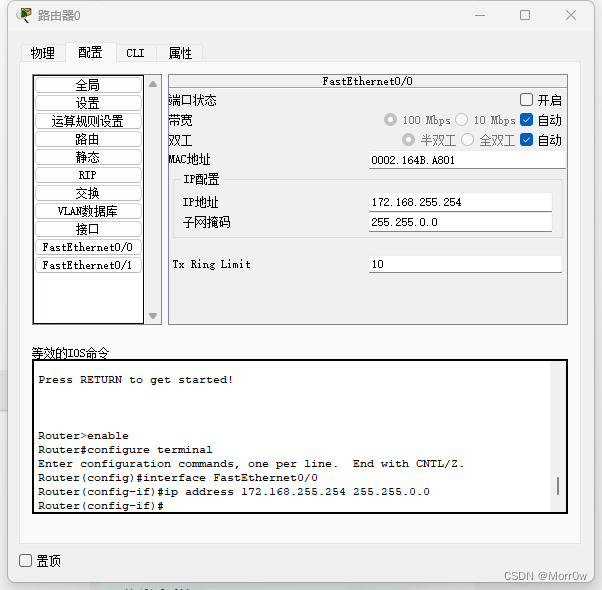This screenshot has width=602, height=590.
Task: Click the FastEthernet0/0 panel header
Action: click(x=368, y=81)
